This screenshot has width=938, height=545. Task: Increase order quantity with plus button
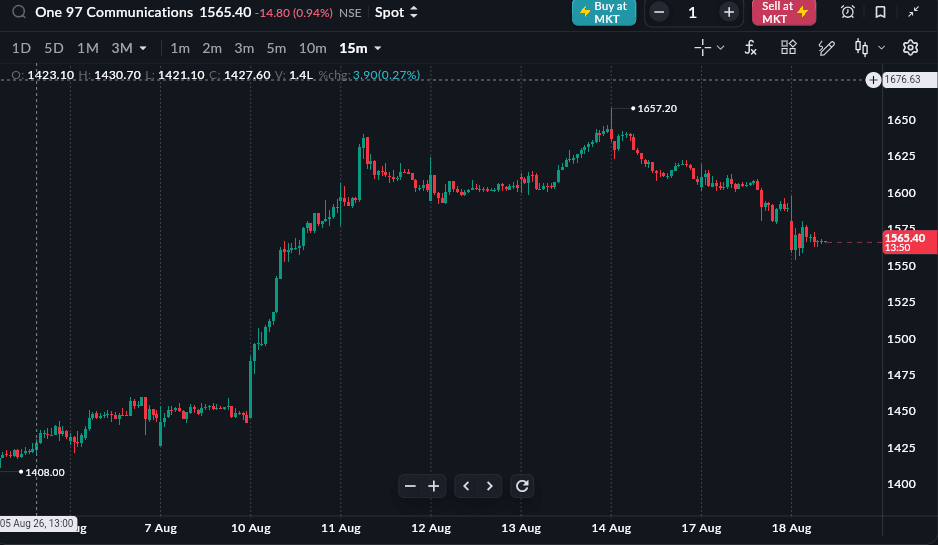click(x=729, y=13)
